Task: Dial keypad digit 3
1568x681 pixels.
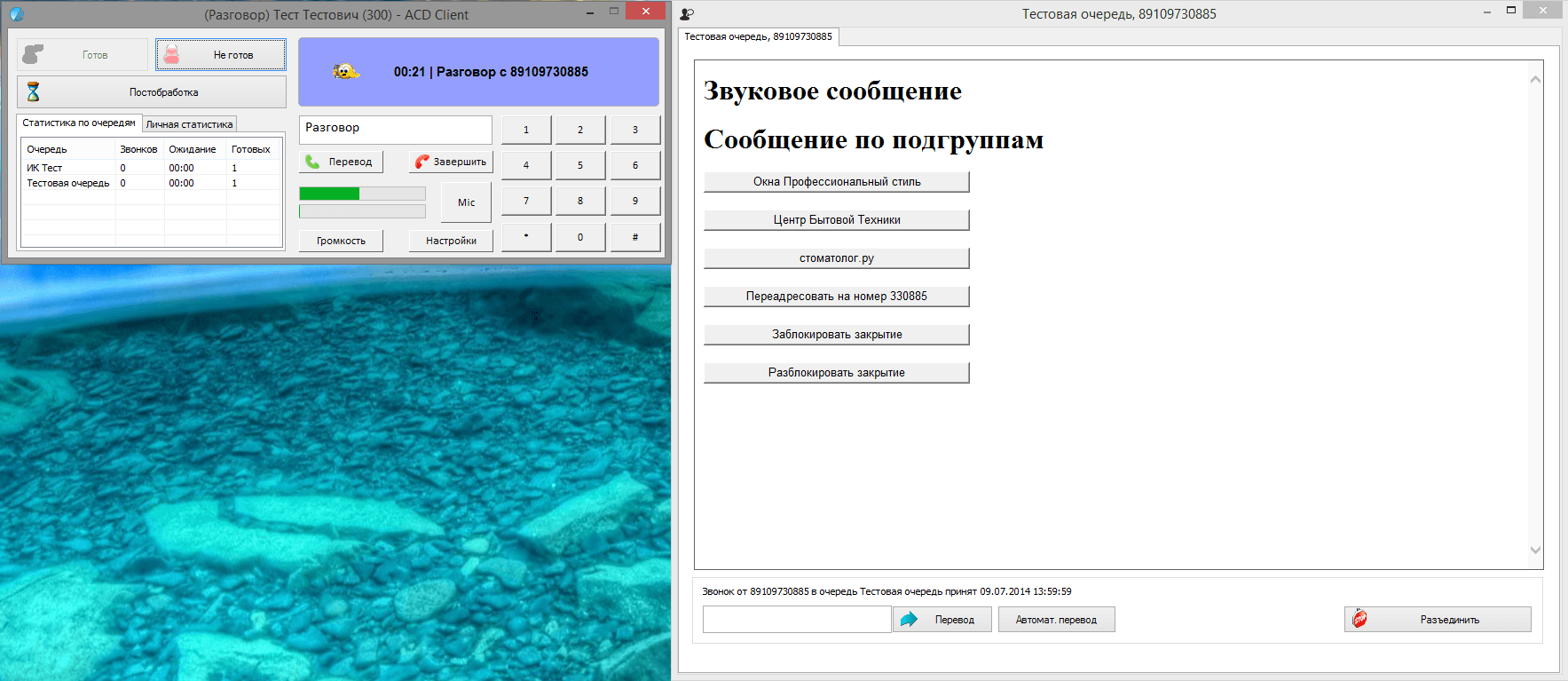Action: 635,130
